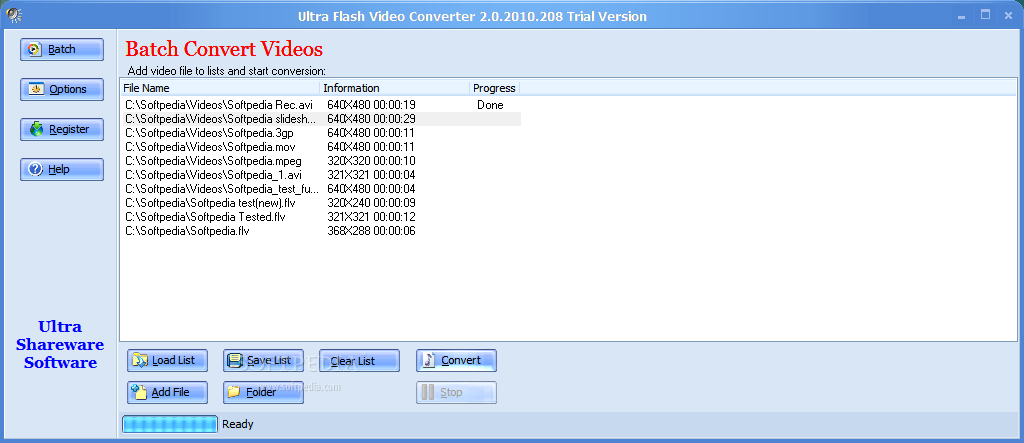Select the Softpedia Tested.flv row
The width and height of the screenshot is (1024, 443).
click(x=320, y=217)
